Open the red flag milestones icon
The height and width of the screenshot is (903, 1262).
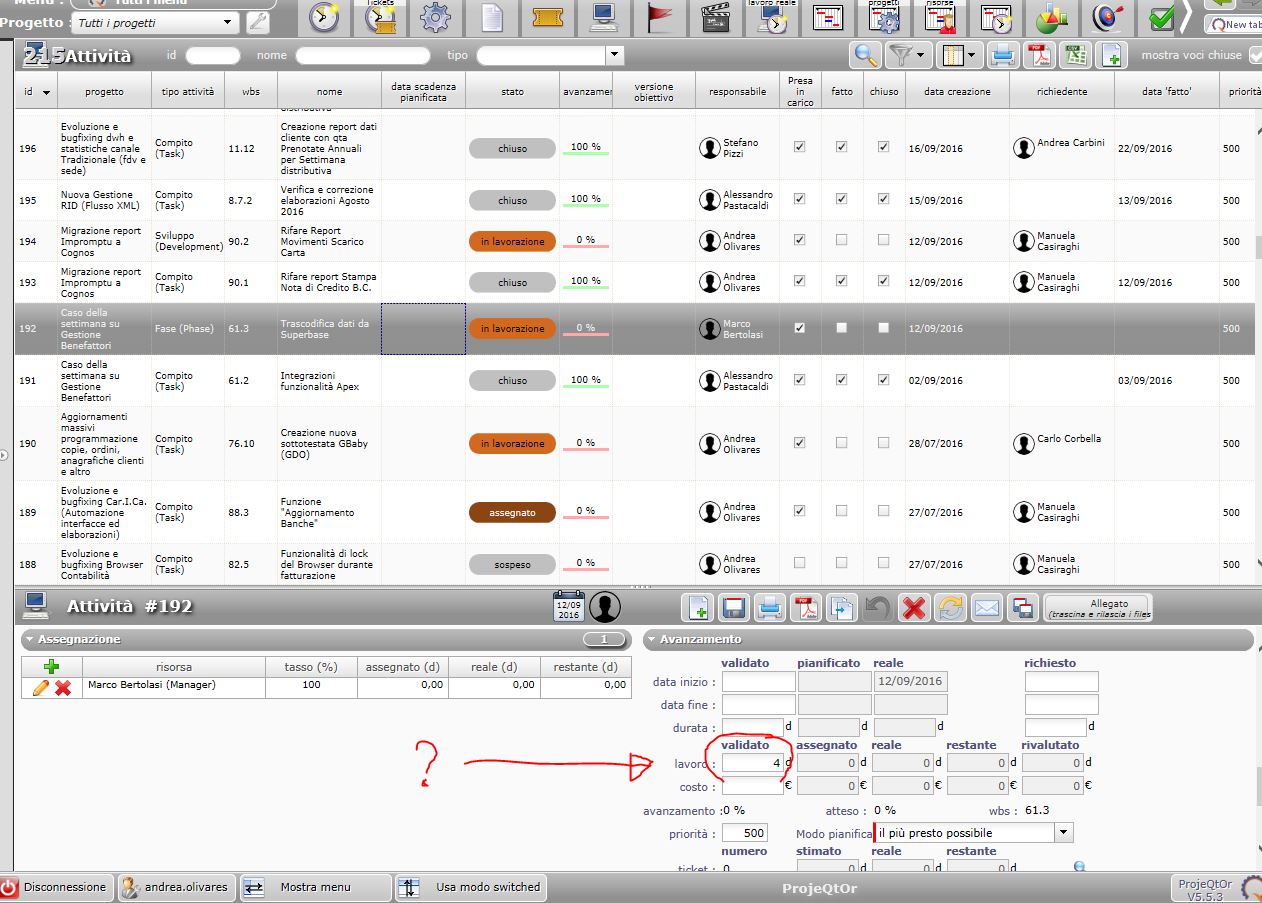[x=660, y=18]
